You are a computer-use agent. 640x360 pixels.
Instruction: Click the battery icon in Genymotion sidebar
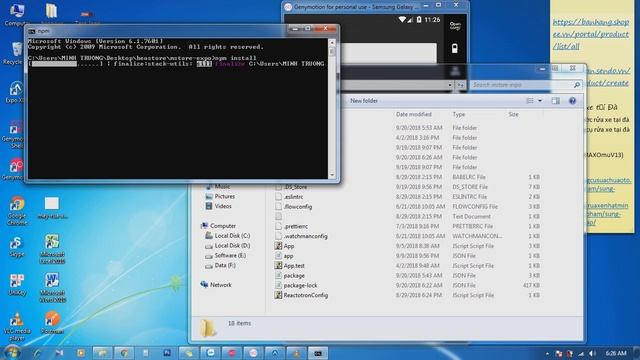[455, 49]
